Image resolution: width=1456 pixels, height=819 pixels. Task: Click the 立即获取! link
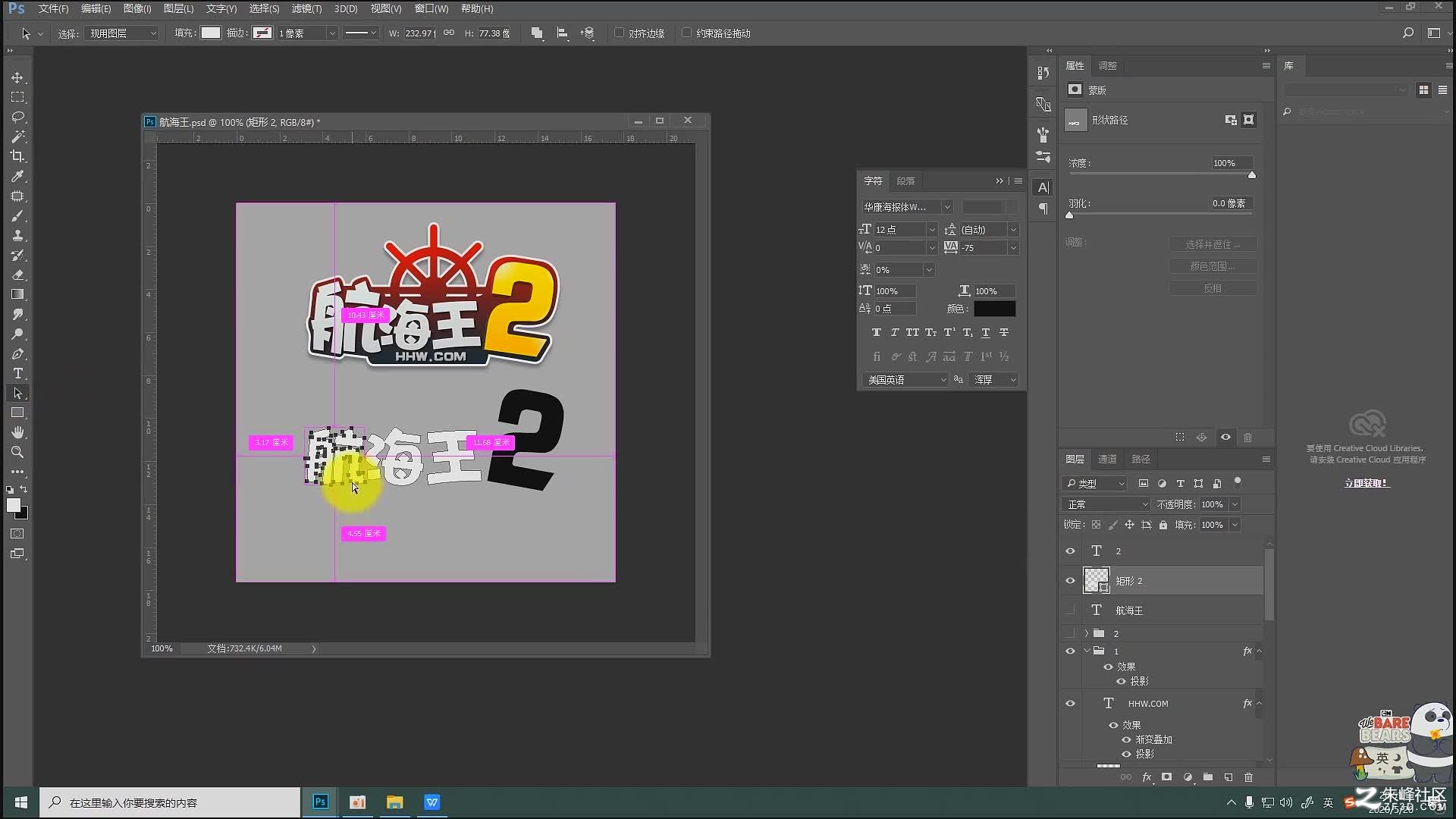1366,484
